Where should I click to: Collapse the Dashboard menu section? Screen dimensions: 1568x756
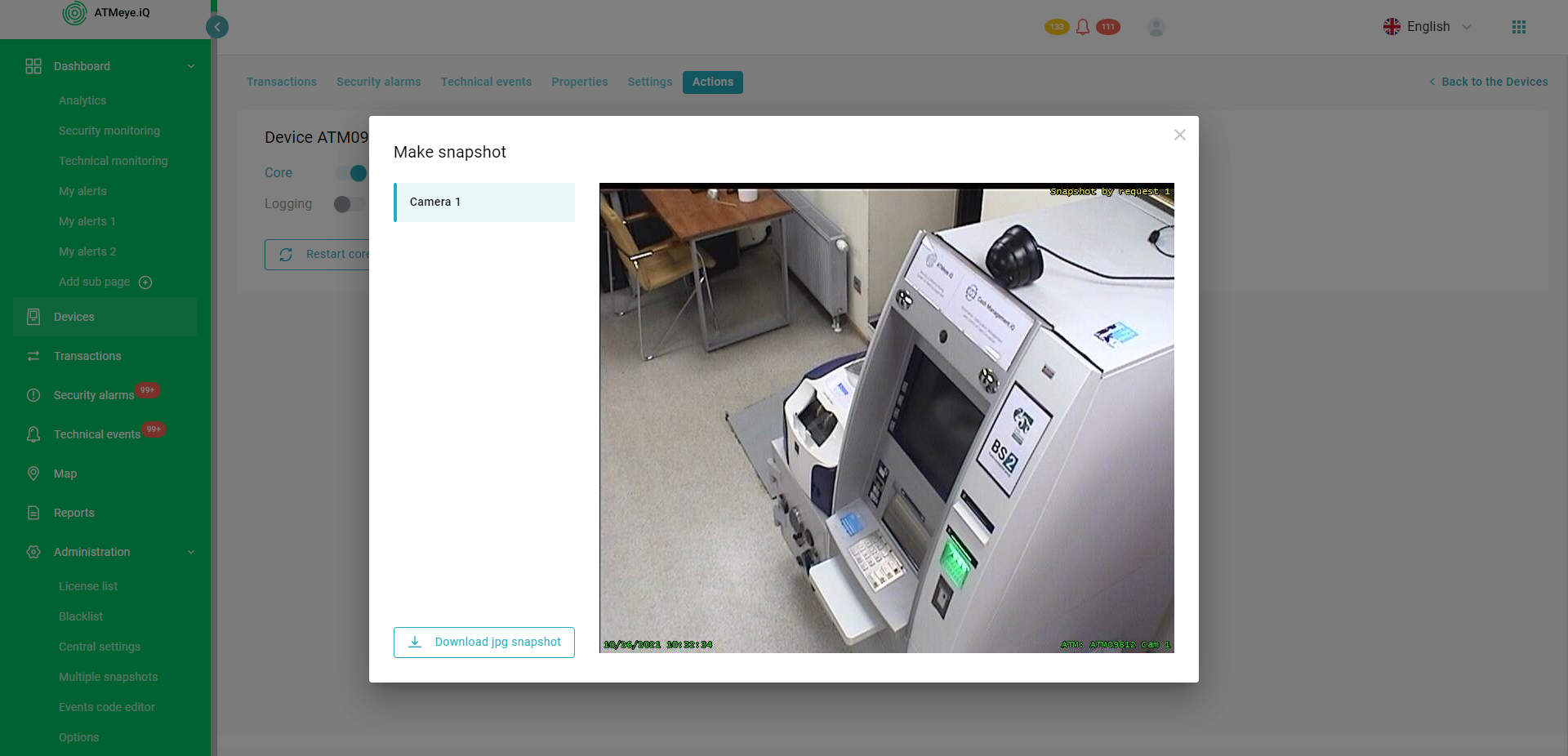(191, 66)
